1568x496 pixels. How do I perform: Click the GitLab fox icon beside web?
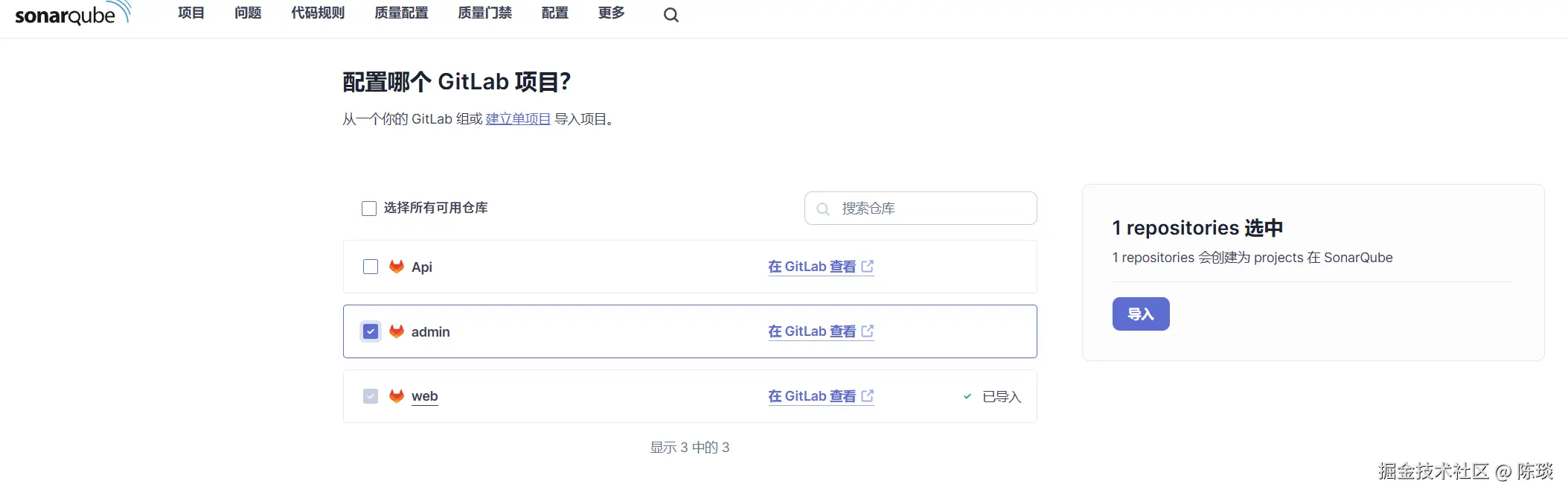click(x=397, y=396)
